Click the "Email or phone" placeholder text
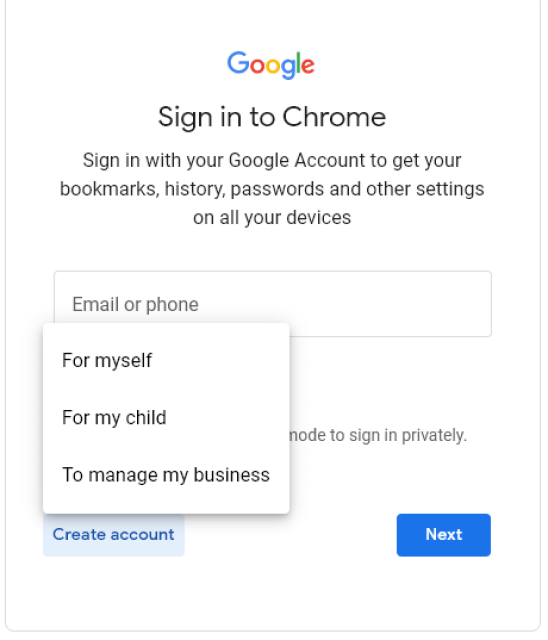 coord(135,304)
